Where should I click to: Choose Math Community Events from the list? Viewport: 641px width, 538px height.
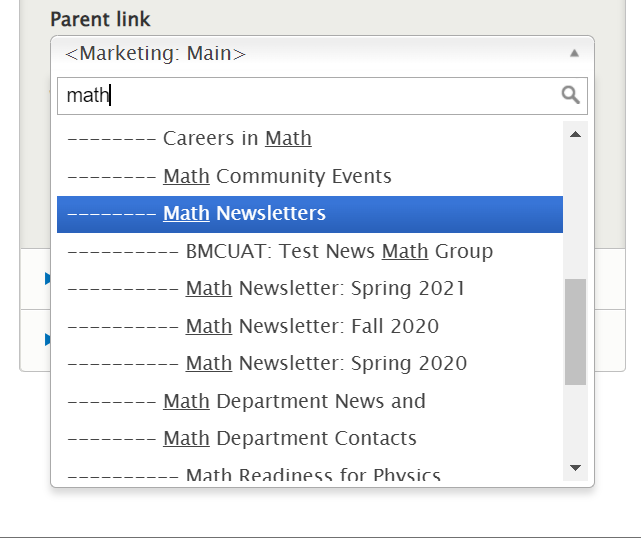tap(277, 177)
